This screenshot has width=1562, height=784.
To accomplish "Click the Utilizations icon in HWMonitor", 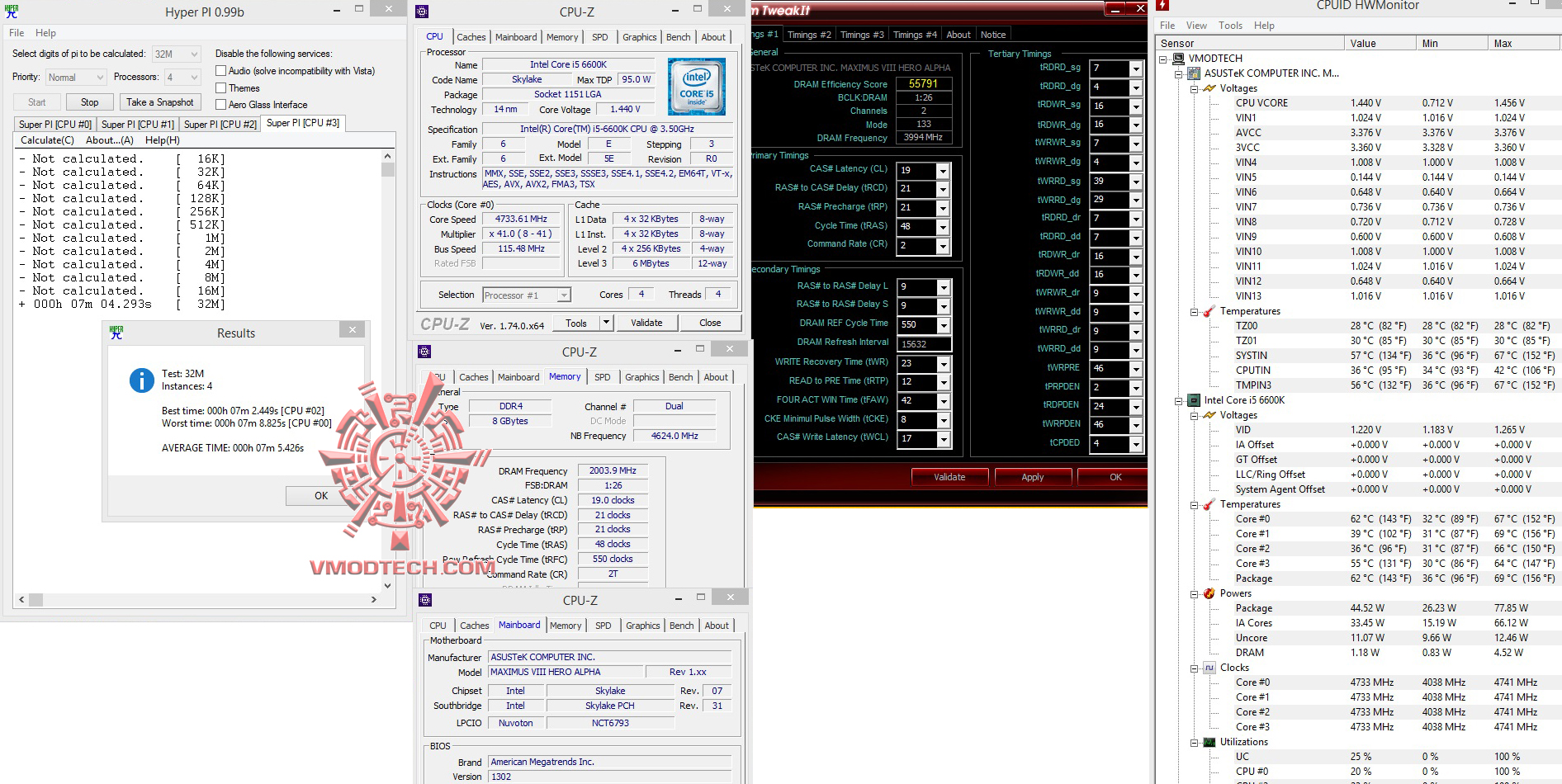I will [x=1209, y=742].
